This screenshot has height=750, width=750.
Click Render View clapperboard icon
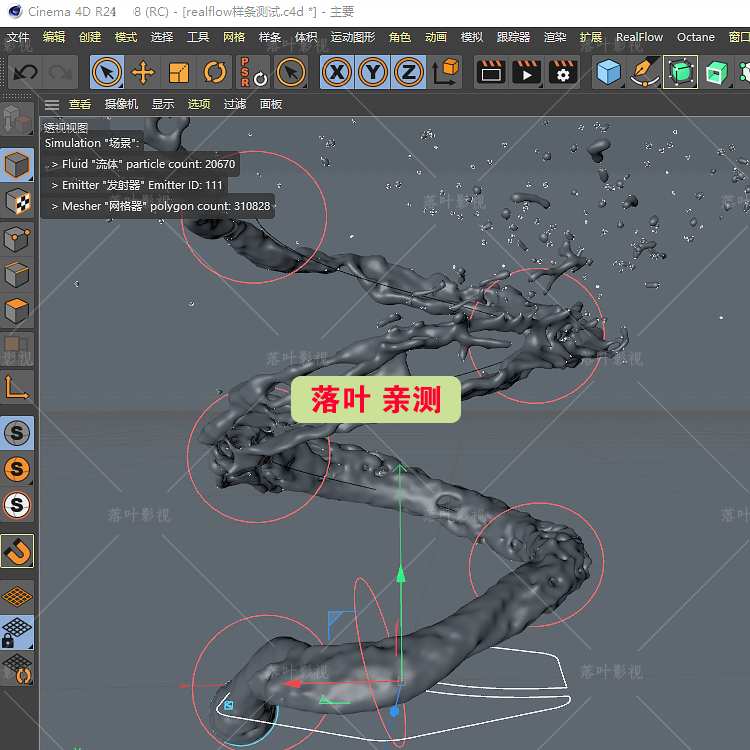(491, 72)
